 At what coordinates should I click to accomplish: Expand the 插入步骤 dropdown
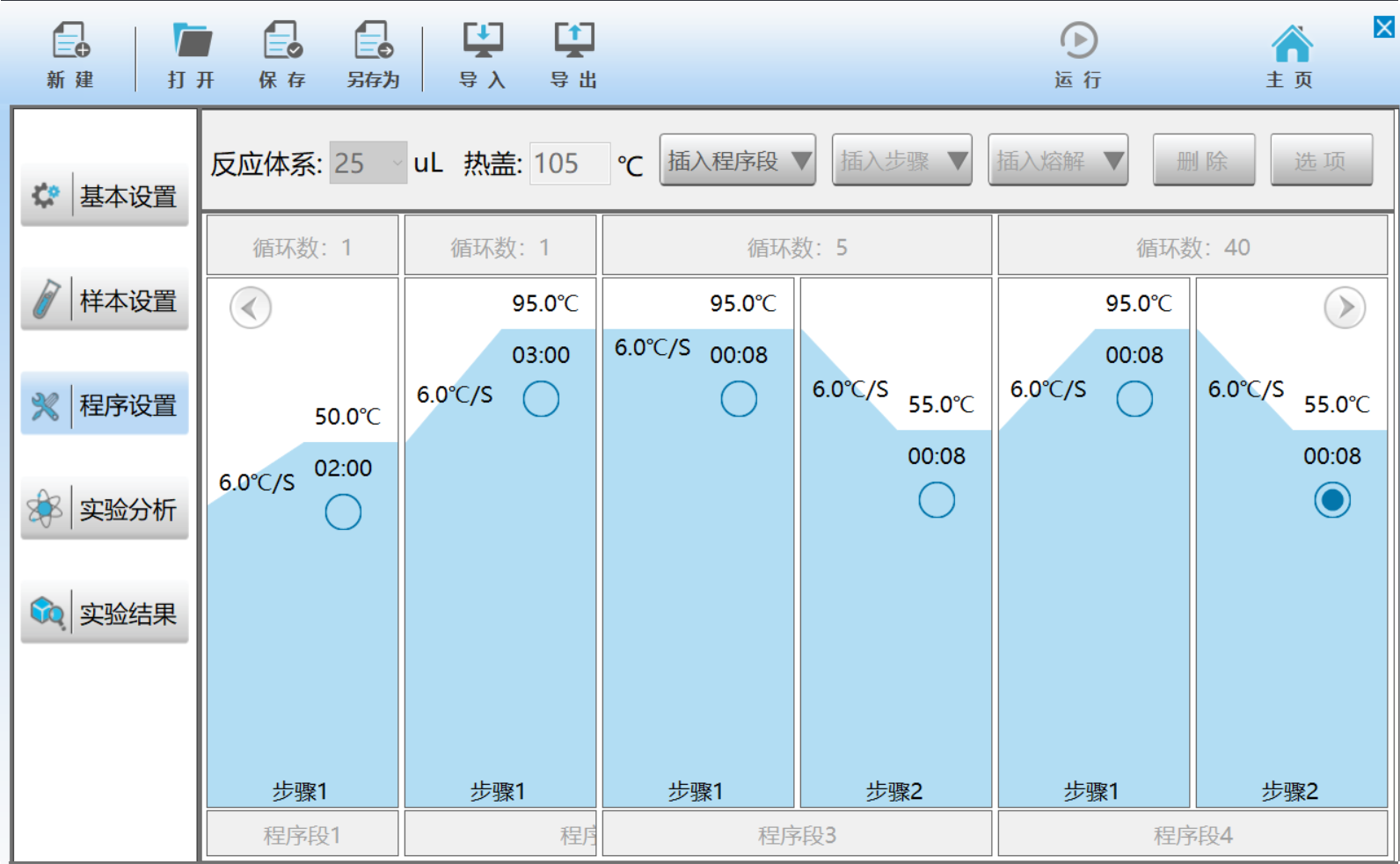[901, 161]
